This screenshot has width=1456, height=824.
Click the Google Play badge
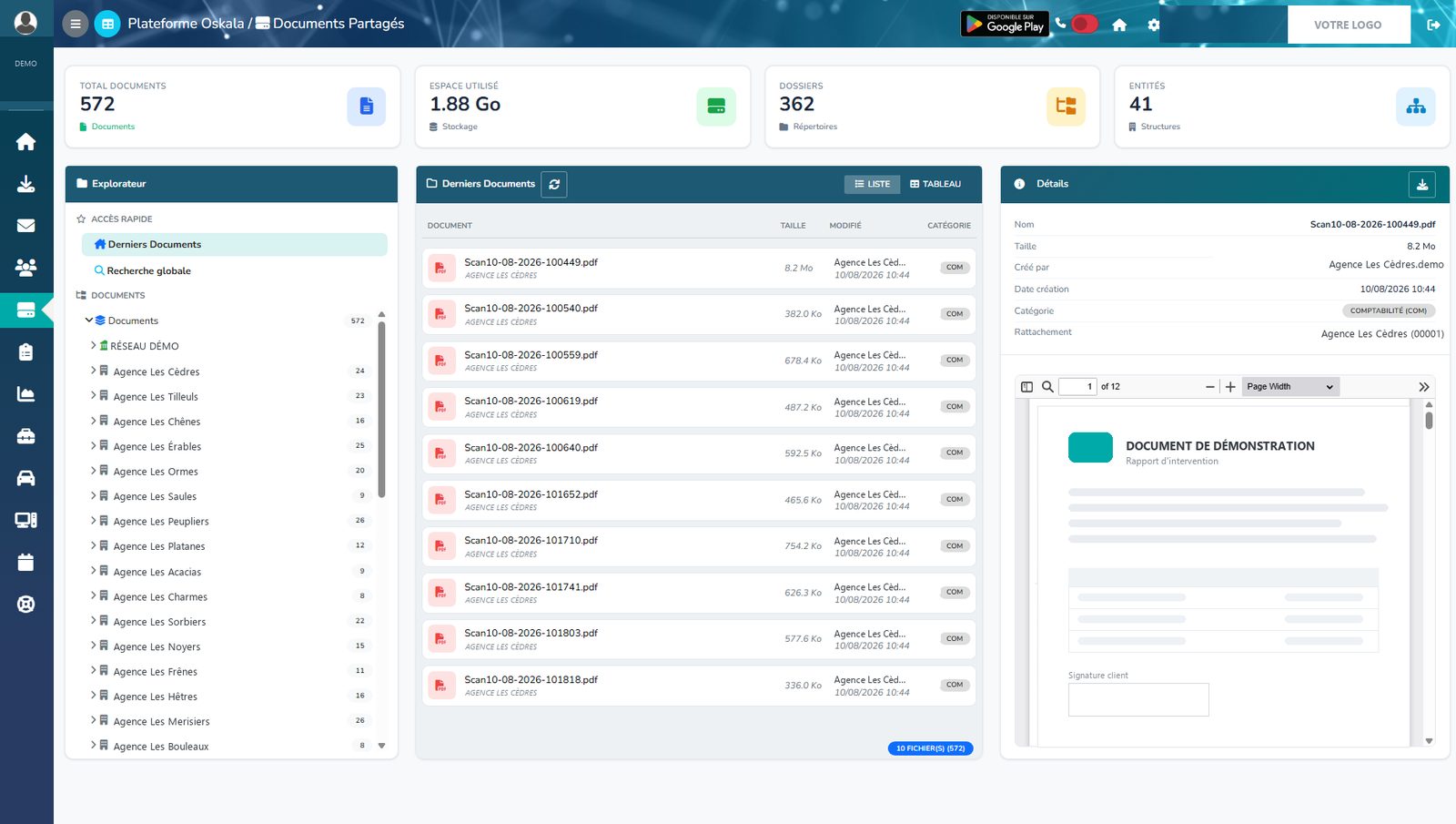click(1005, 25)
